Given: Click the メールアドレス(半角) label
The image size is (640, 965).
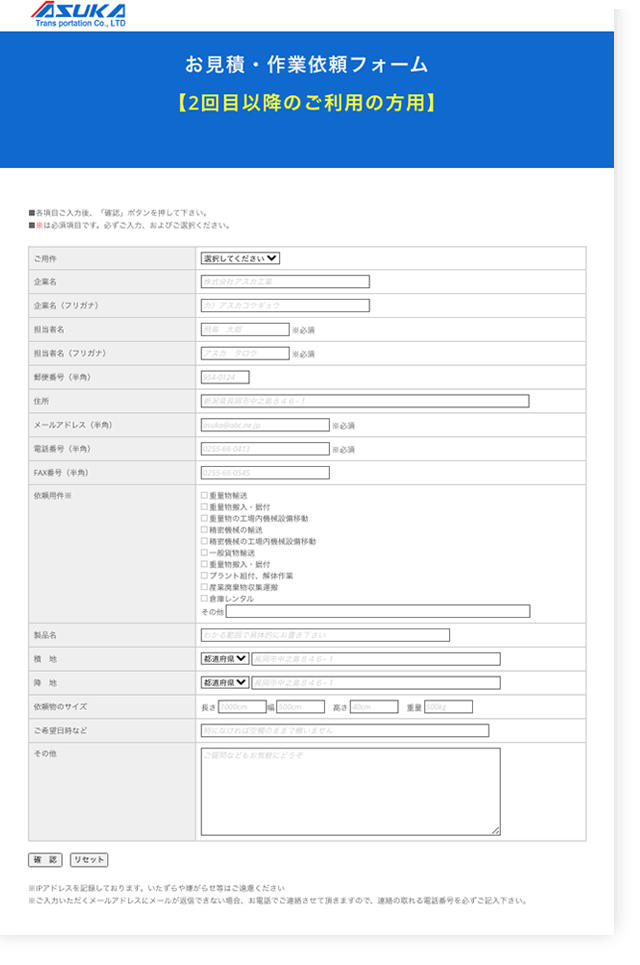Looking at the screenshot, I should pyautogui.click(x=73, y=425).
